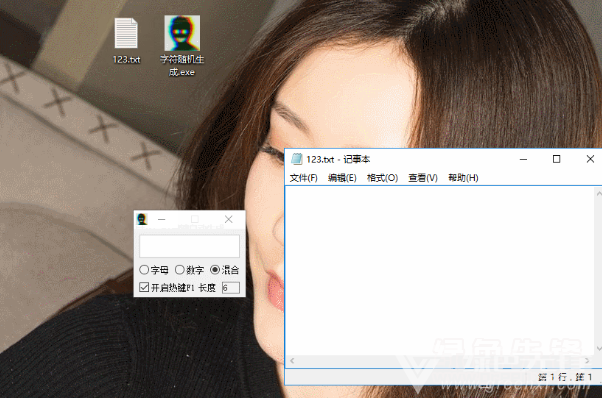Viewport: 602px width, 398px height.
Task: Open the 编辑(E) menu in Notepad
Action: [x=342, y=178]
